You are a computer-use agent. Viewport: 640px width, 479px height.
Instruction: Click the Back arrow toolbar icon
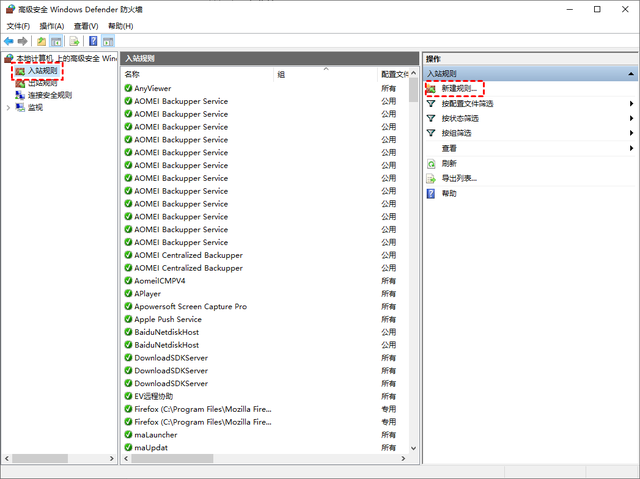(9, 41)
